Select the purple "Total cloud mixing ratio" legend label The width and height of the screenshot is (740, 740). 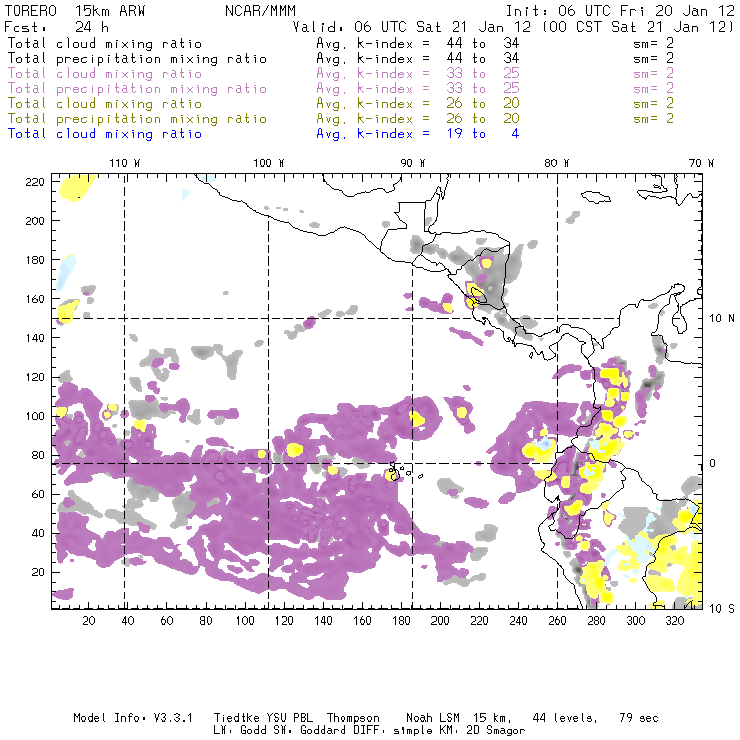tap(105, 74)
